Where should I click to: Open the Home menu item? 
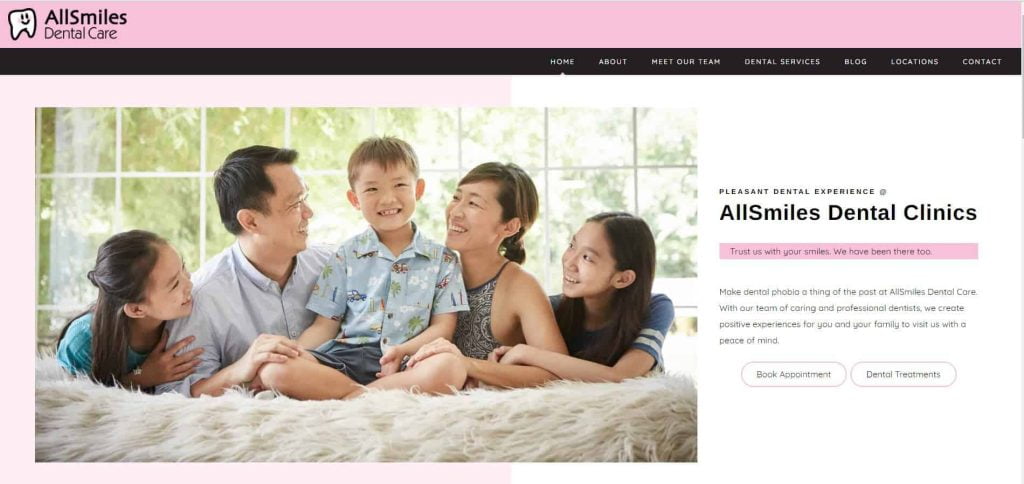562,61
